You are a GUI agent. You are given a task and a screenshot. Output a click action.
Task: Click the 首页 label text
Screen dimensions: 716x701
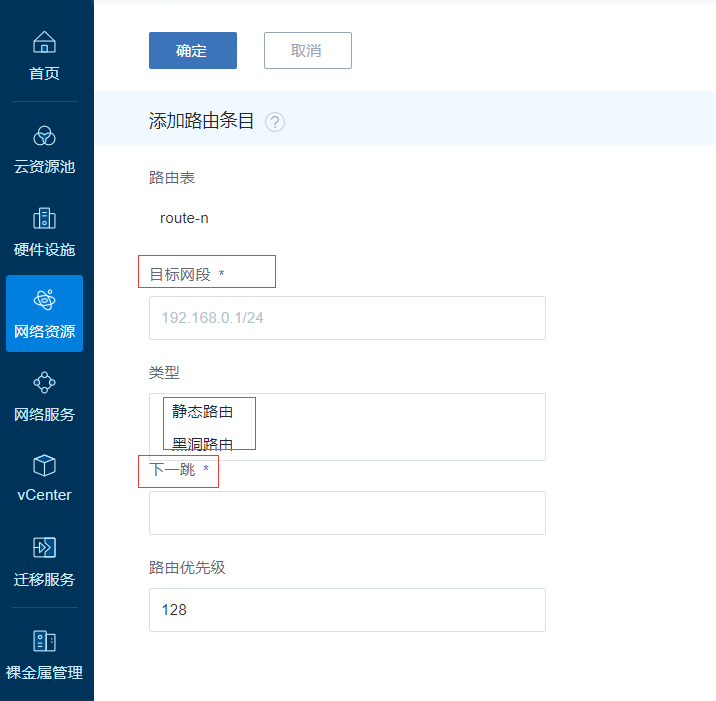click(x=44, y=74)
